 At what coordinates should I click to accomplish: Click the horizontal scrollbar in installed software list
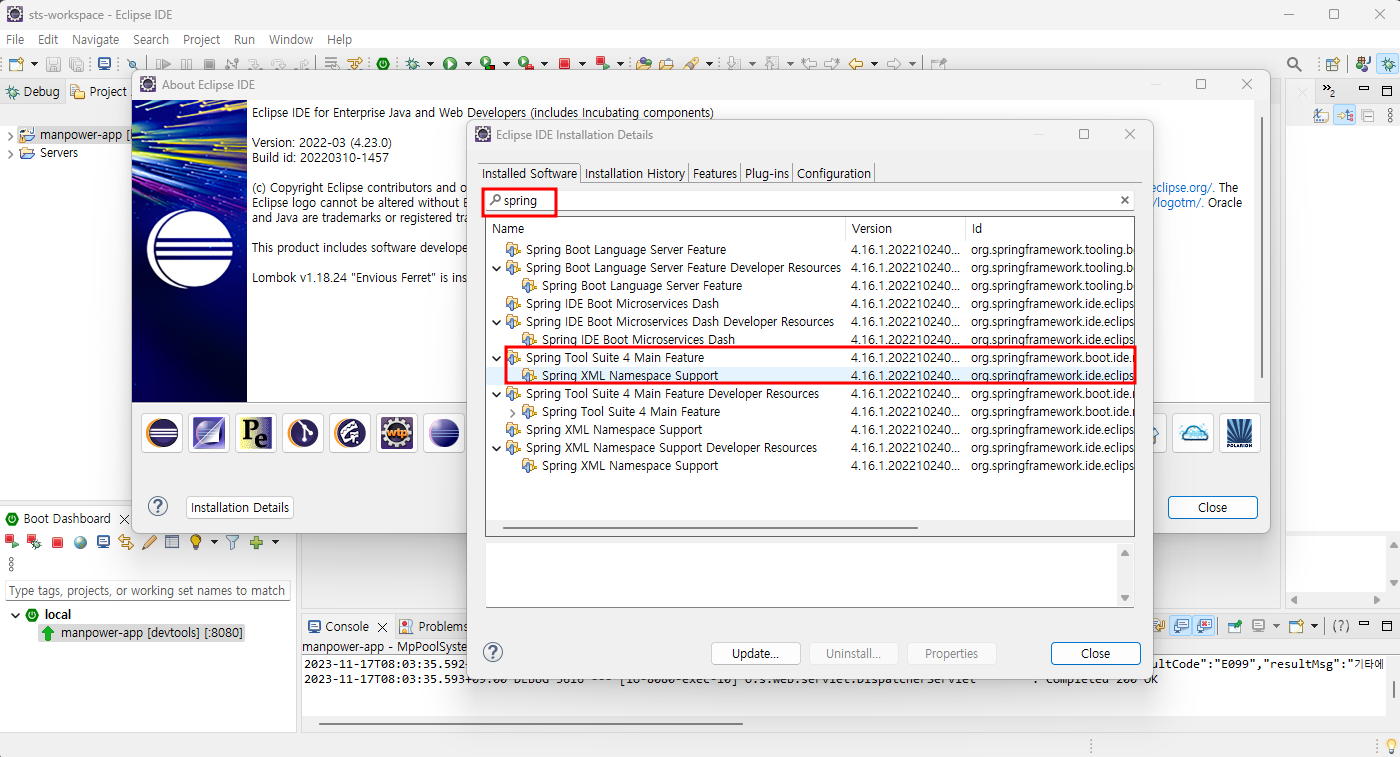710,527
